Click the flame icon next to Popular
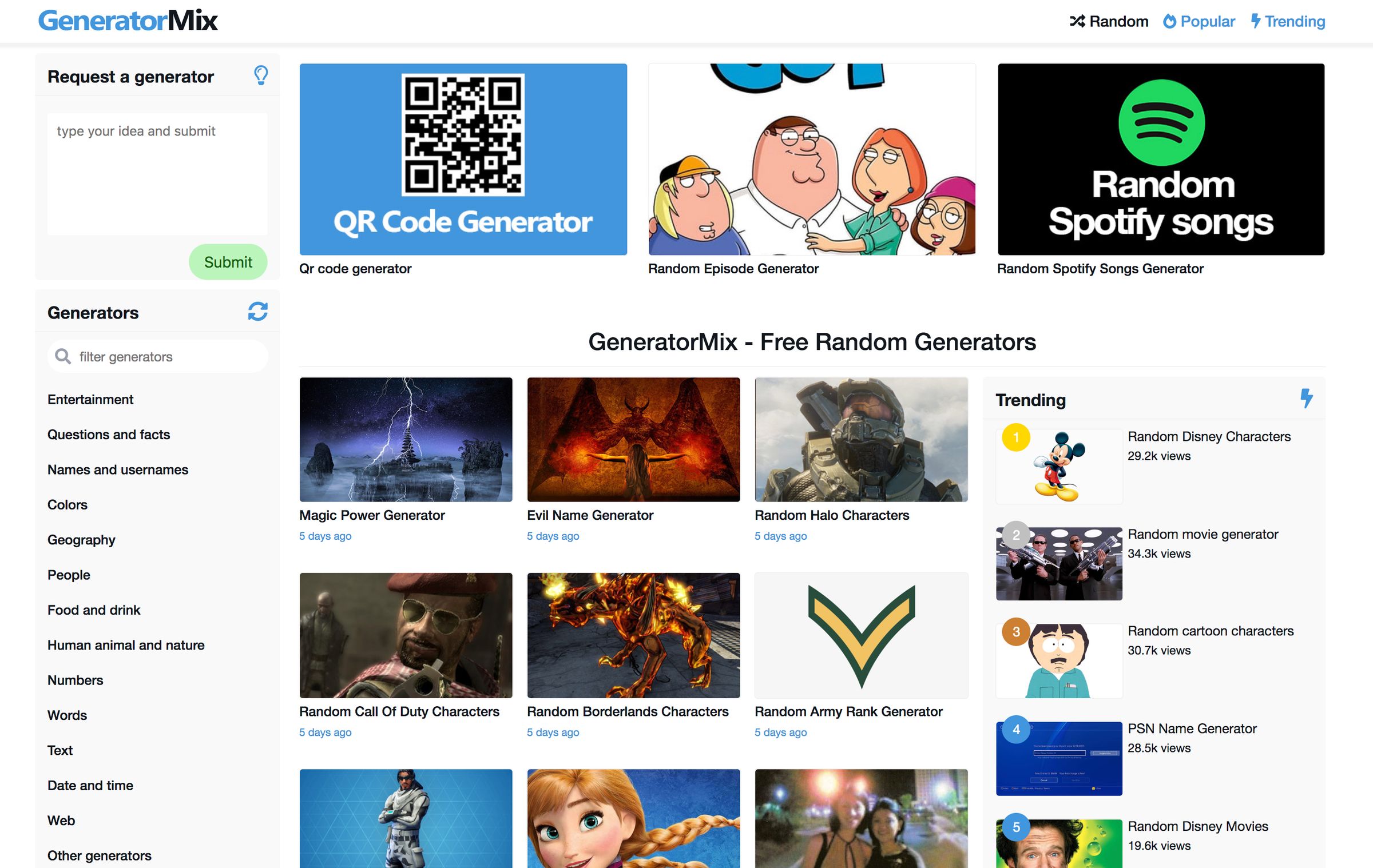The width and height of the screenshot is (1373, 868). (1170, 21)
